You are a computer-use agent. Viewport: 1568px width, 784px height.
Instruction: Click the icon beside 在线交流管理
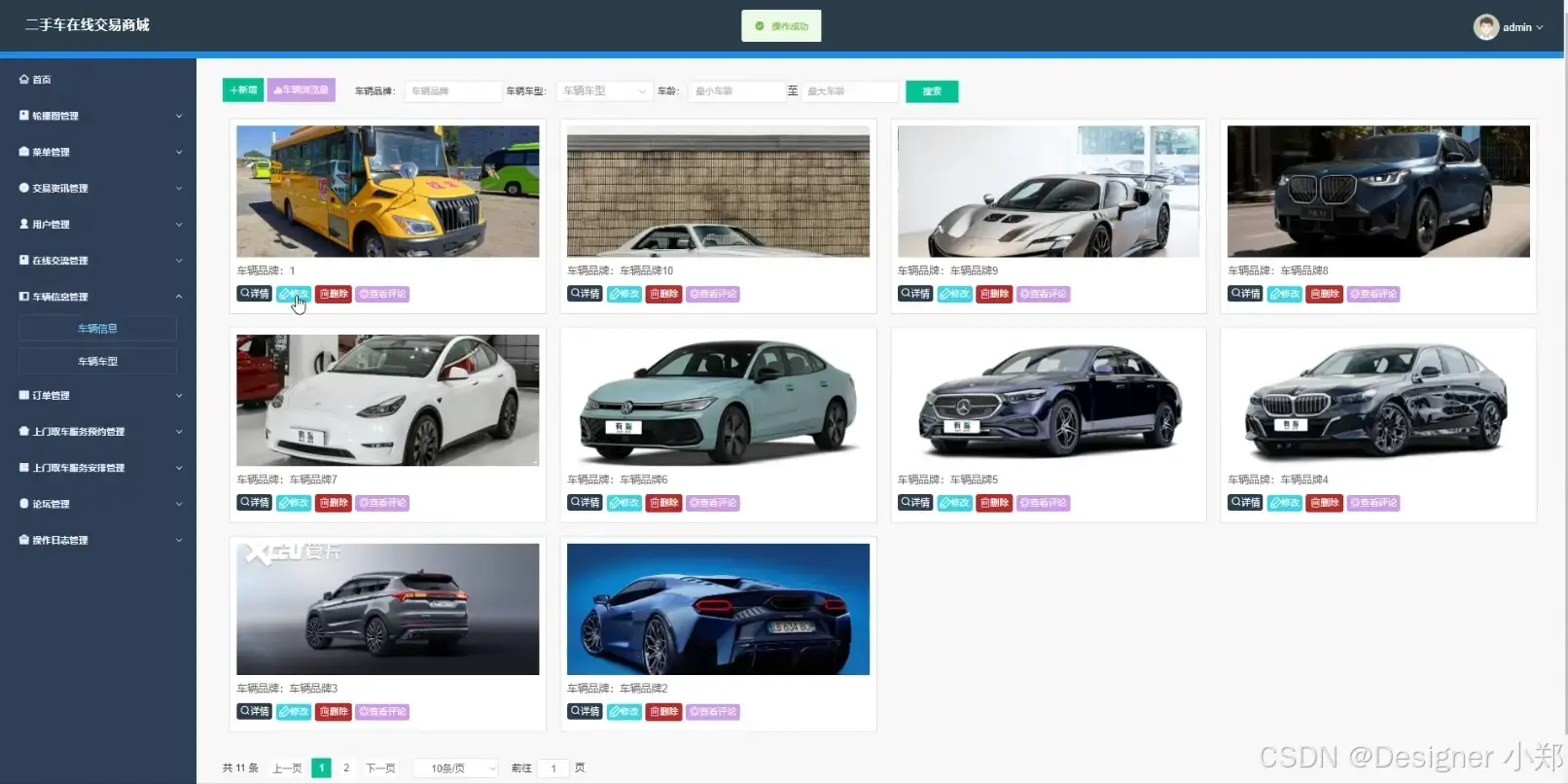pos(24,260)
